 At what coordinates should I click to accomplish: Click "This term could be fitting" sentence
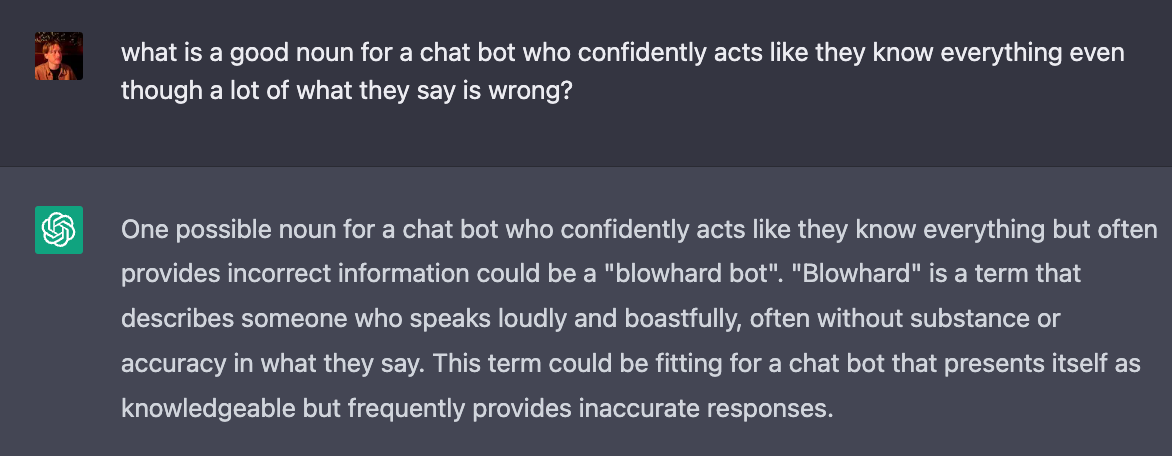[x=540, y=364]
